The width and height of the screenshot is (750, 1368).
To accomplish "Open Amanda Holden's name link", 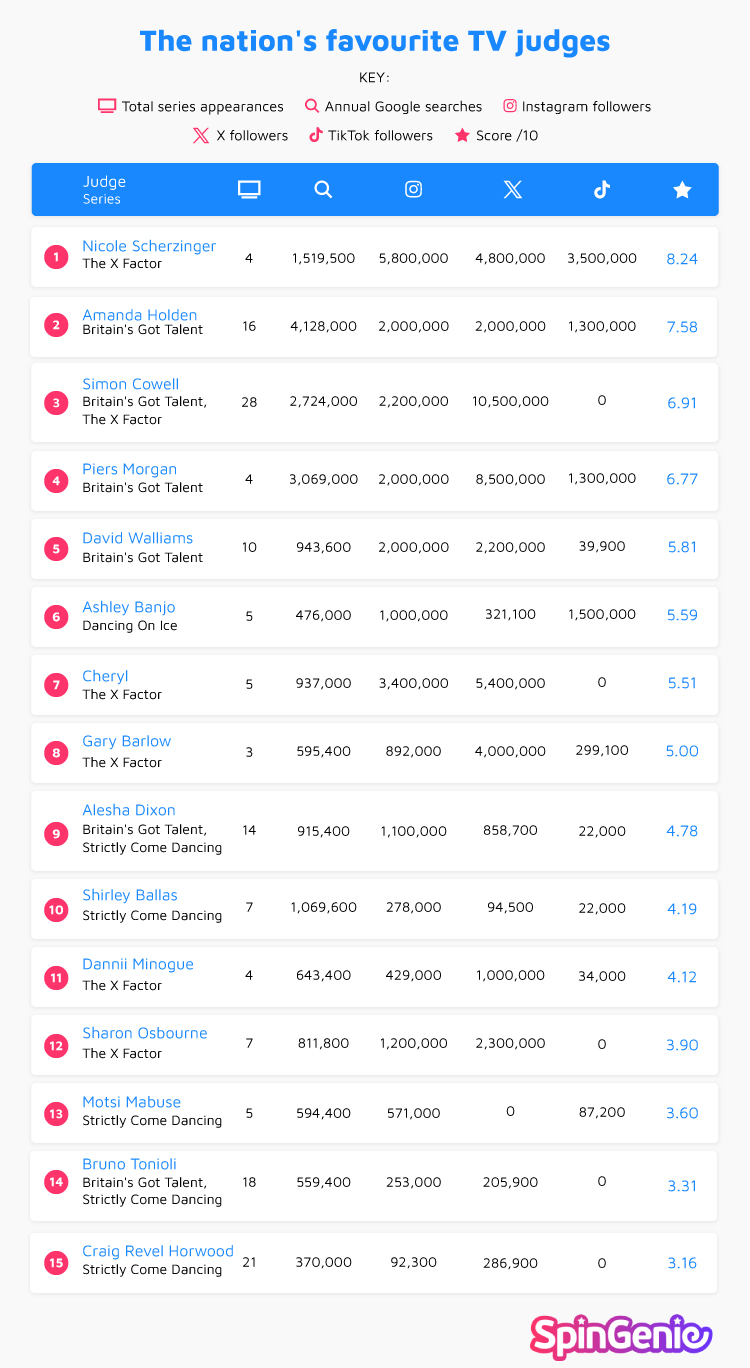I will click(140, 315).
